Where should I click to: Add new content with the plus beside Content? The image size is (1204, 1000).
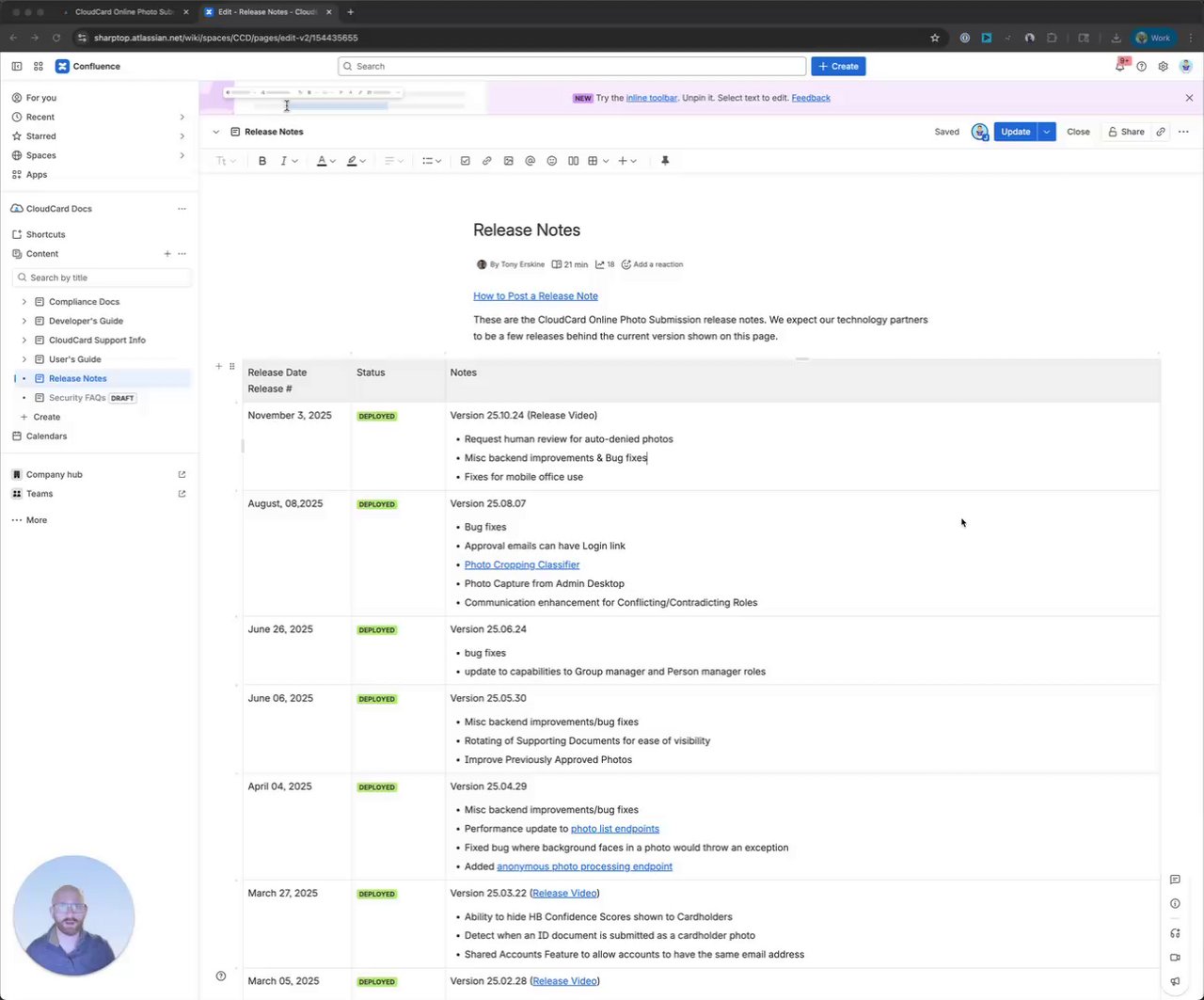click(167, 254)
